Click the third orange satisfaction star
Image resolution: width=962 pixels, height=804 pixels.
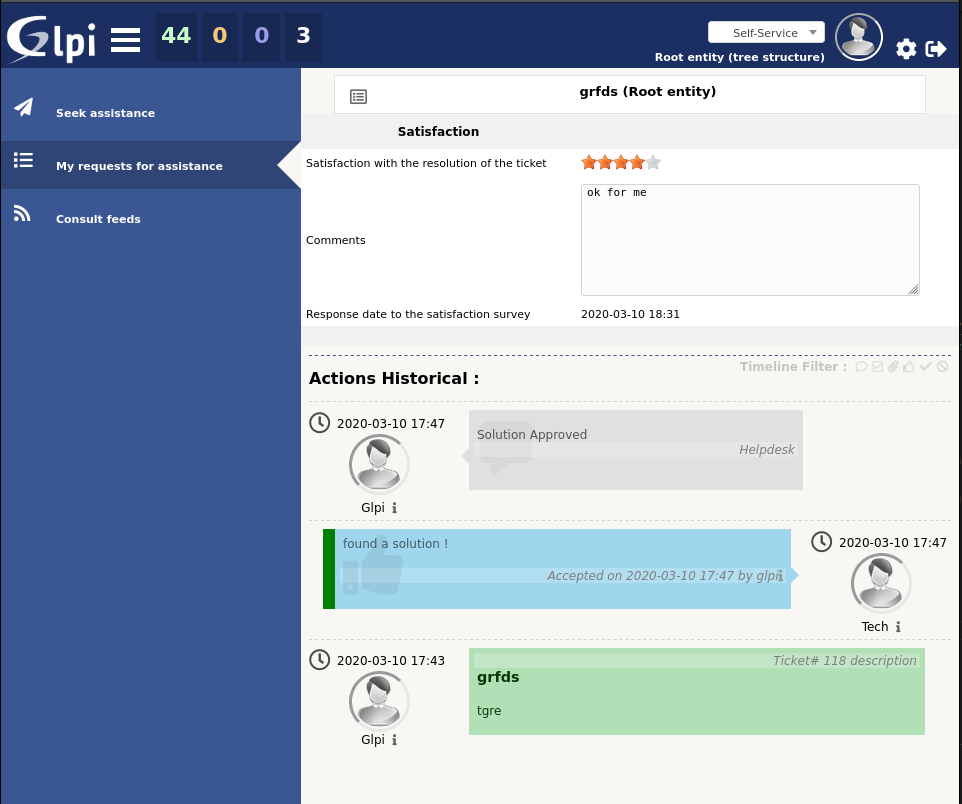[x=620, y=161]
